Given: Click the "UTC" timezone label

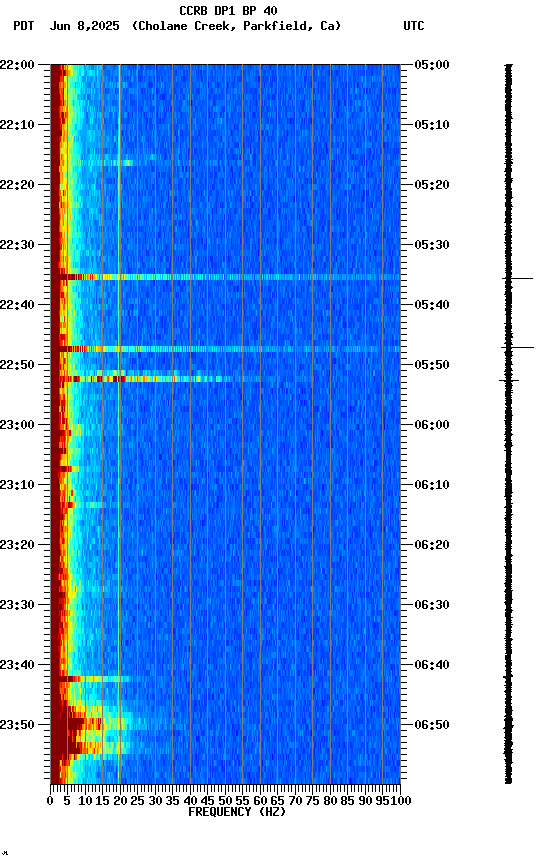Looking at the screenshot, I should tap(414, 26).
